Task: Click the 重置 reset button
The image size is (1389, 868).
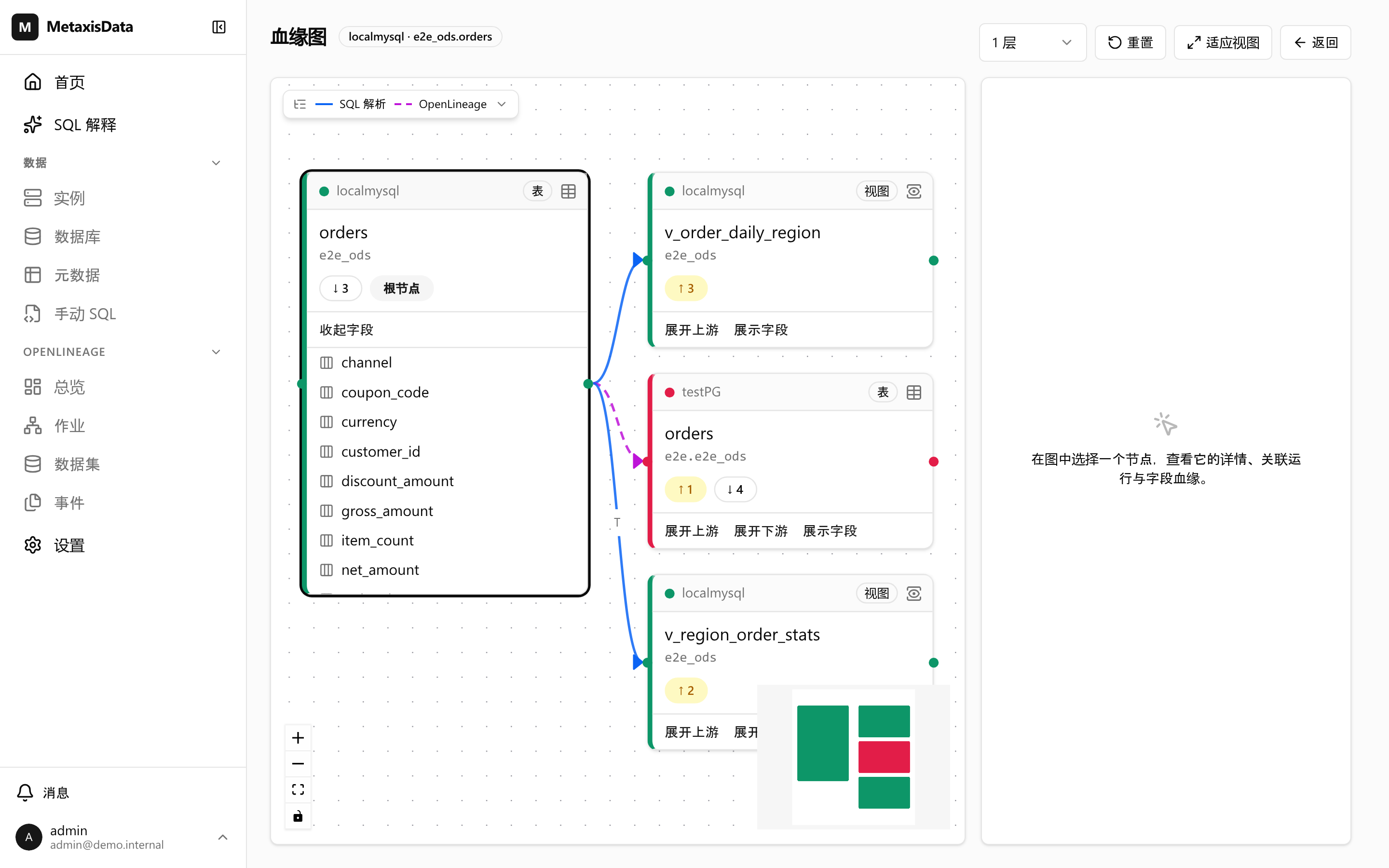Action: (x=1130, y=42)
